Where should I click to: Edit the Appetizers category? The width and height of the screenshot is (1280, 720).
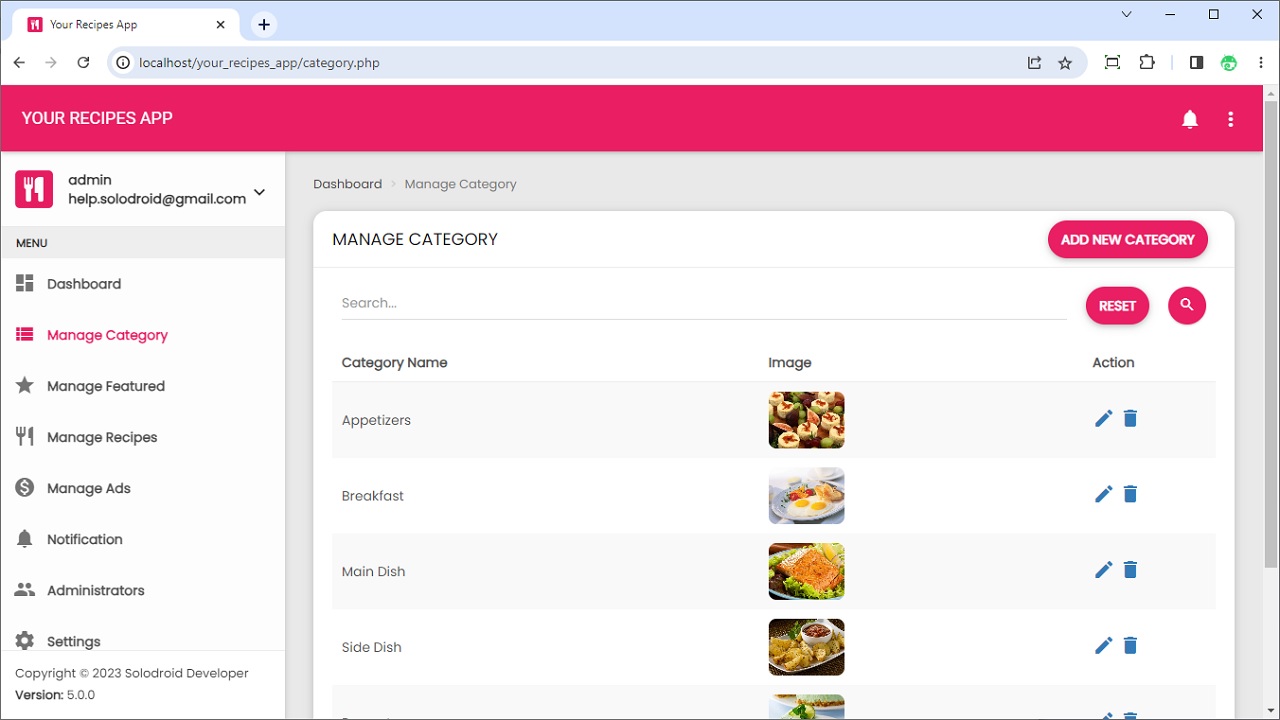click(x=1104, y=419)
